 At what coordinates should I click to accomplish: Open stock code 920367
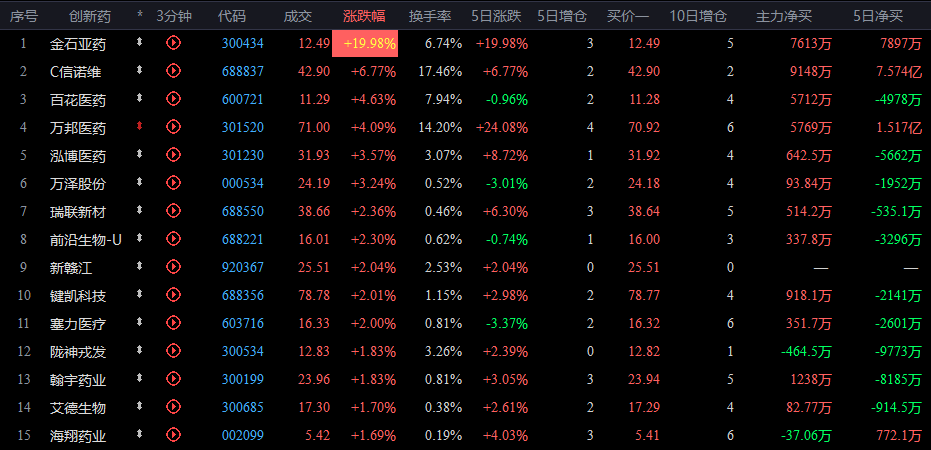point(243,268)
